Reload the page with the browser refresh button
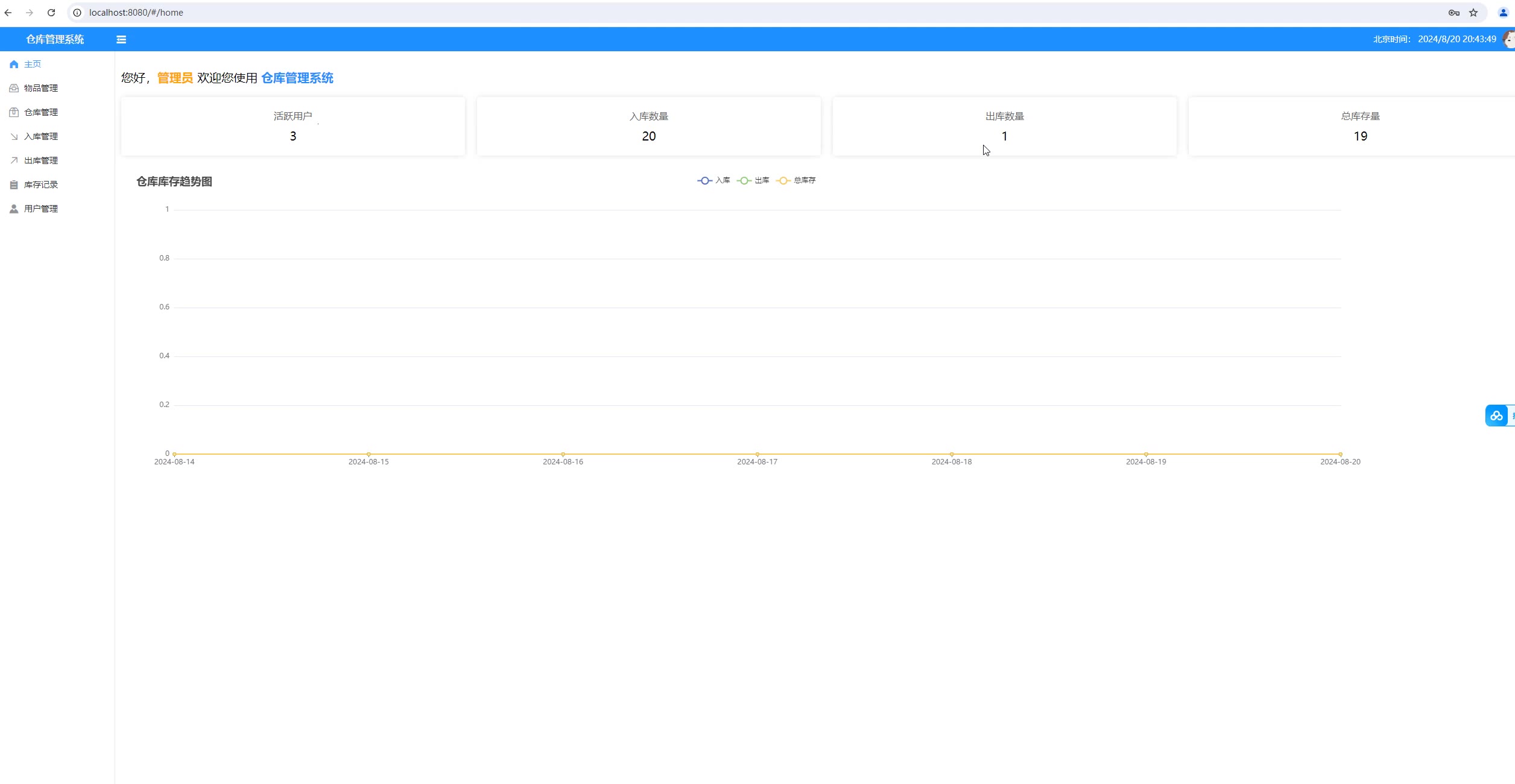This screenshot has width=1515, height=784. (51, 13)
